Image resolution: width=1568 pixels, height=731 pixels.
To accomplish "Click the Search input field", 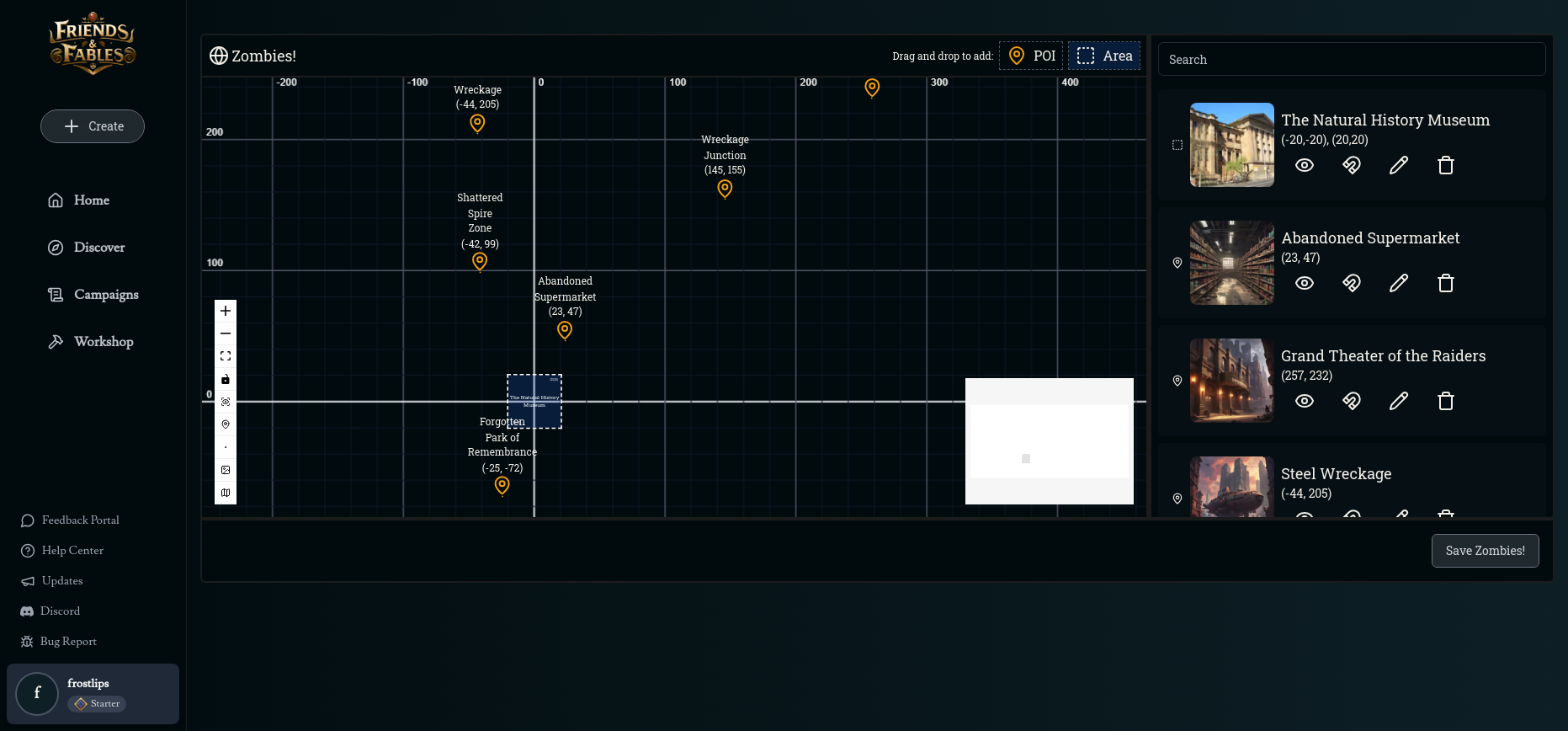I will [1351, 60].
